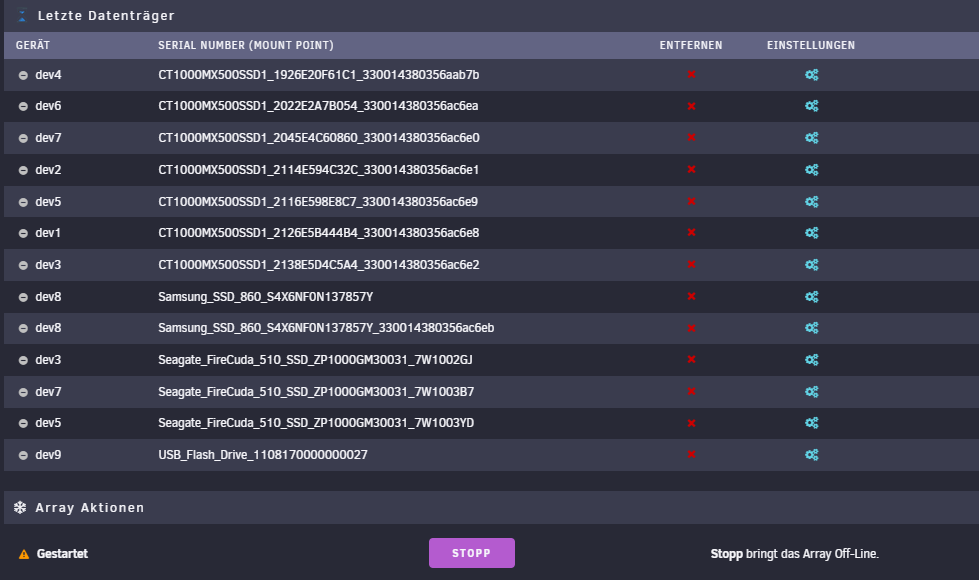This screenshot has width=979, height=580.
Task: Click red X for serial 2045E4C60860 row
Action: click(691, 137)
